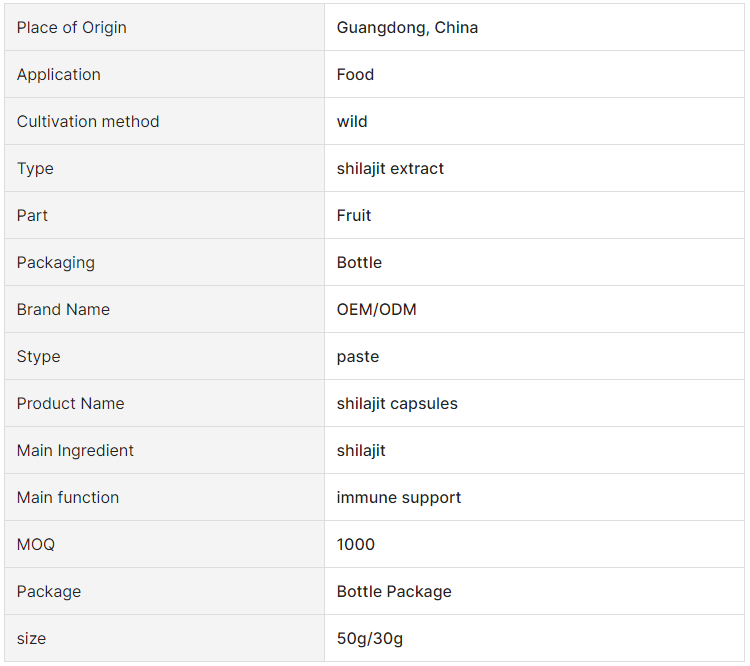The width and height of the screenshot is (750, 666).
Task: Select the paste value text
Action: pos(358,356)
